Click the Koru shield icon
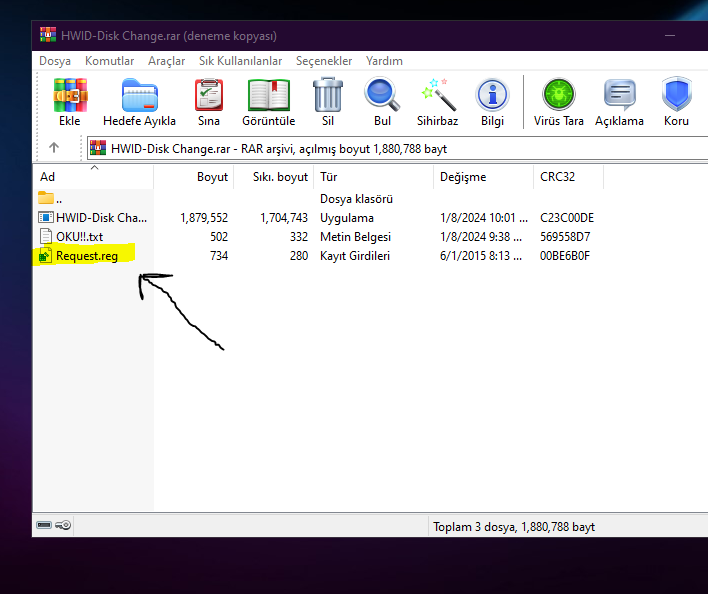Viewport: 708px width, 594px height. 676,94
